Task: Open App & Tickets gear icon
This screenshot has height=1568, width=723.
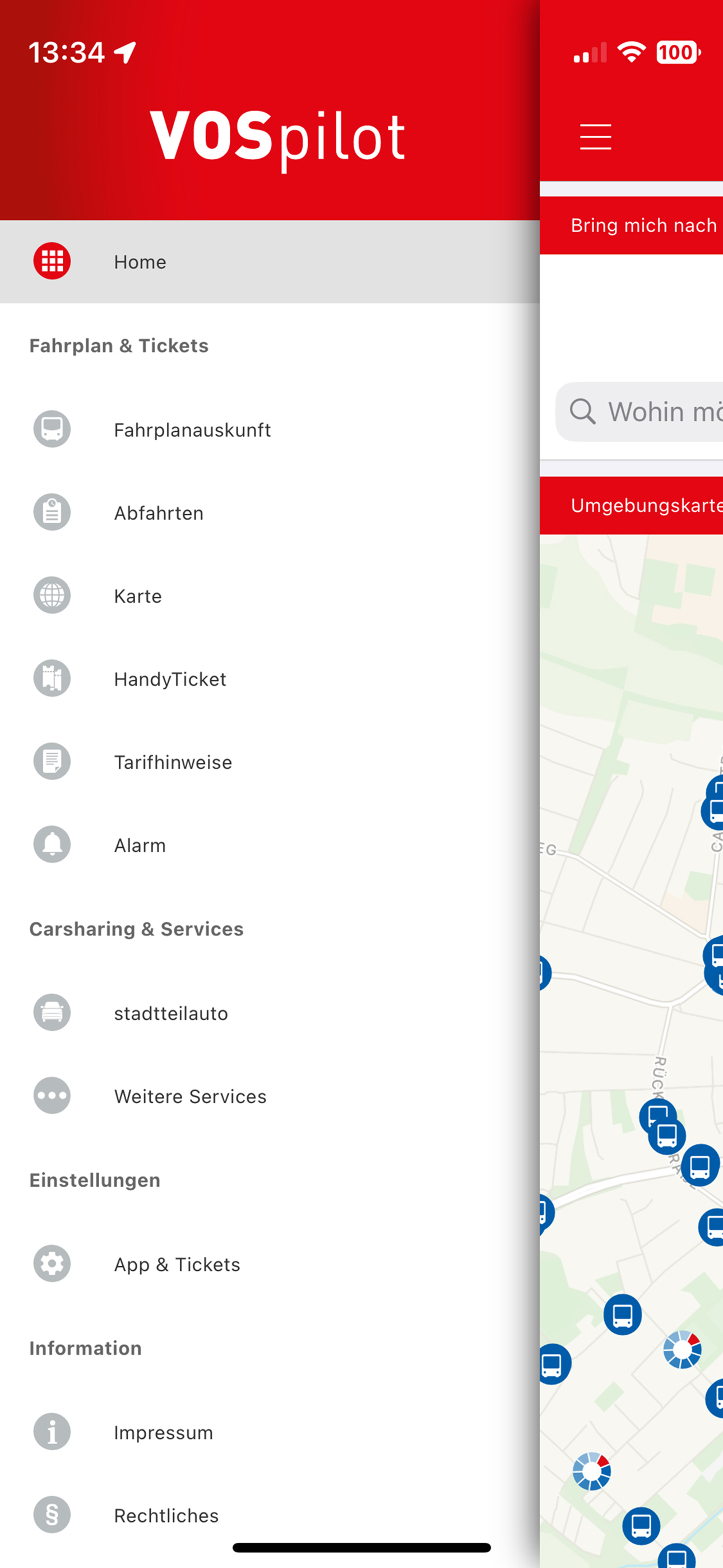Action: coord(52,1263)
